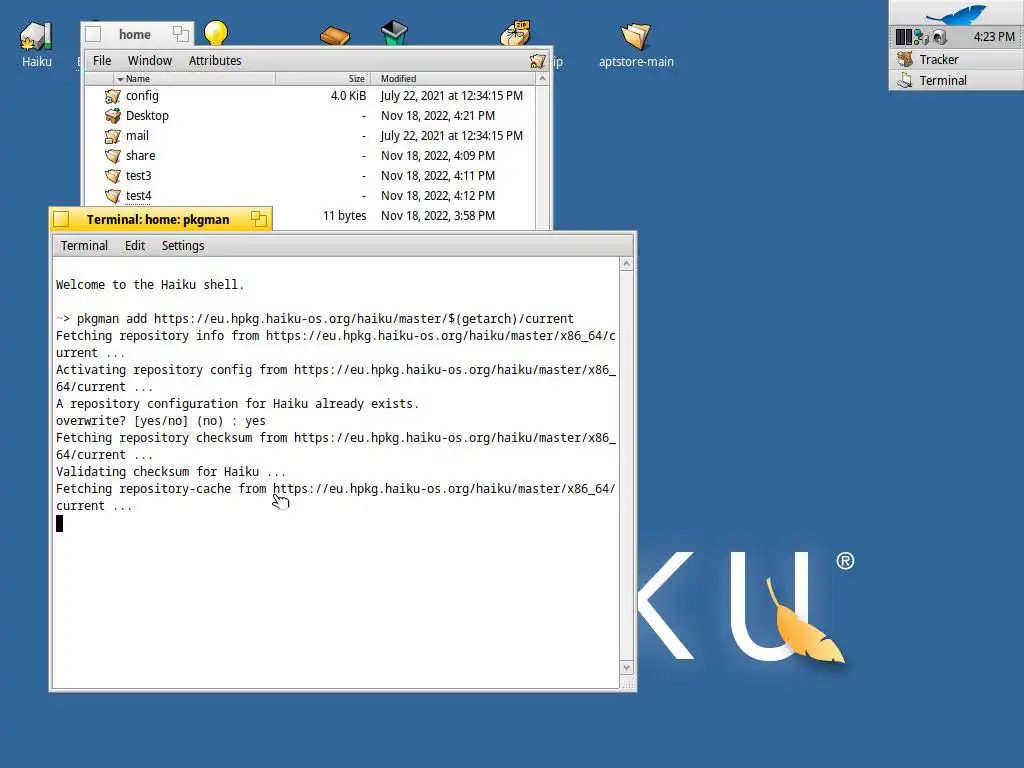Click the 'Nov 18, 2022, 4:21 PM' date for Desktop
The height and width of the screenshot is (768, 1024).
pyautogui.click(x=438, y=116)
